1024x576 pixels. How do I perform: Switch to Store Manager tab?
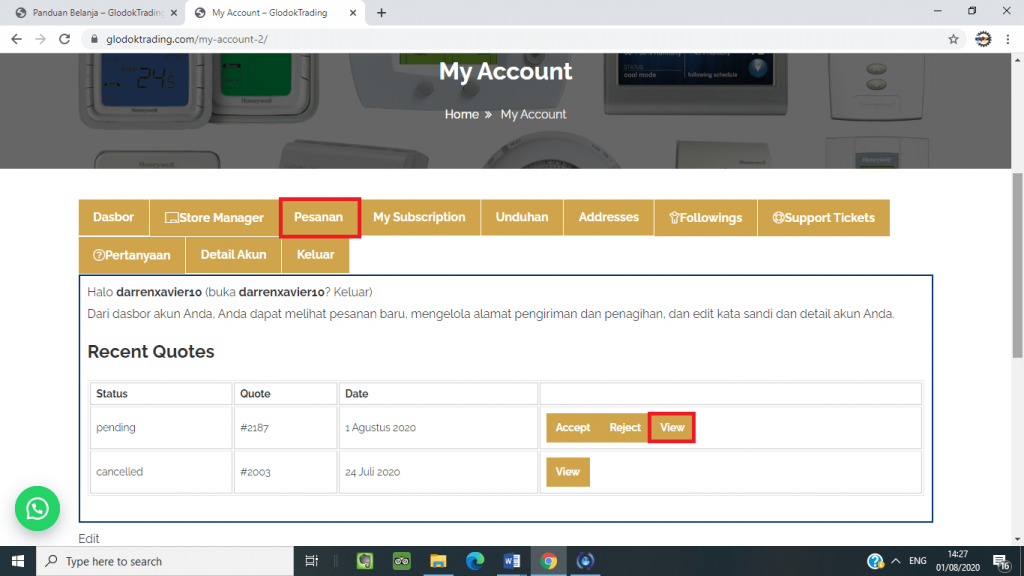point(214,217)
